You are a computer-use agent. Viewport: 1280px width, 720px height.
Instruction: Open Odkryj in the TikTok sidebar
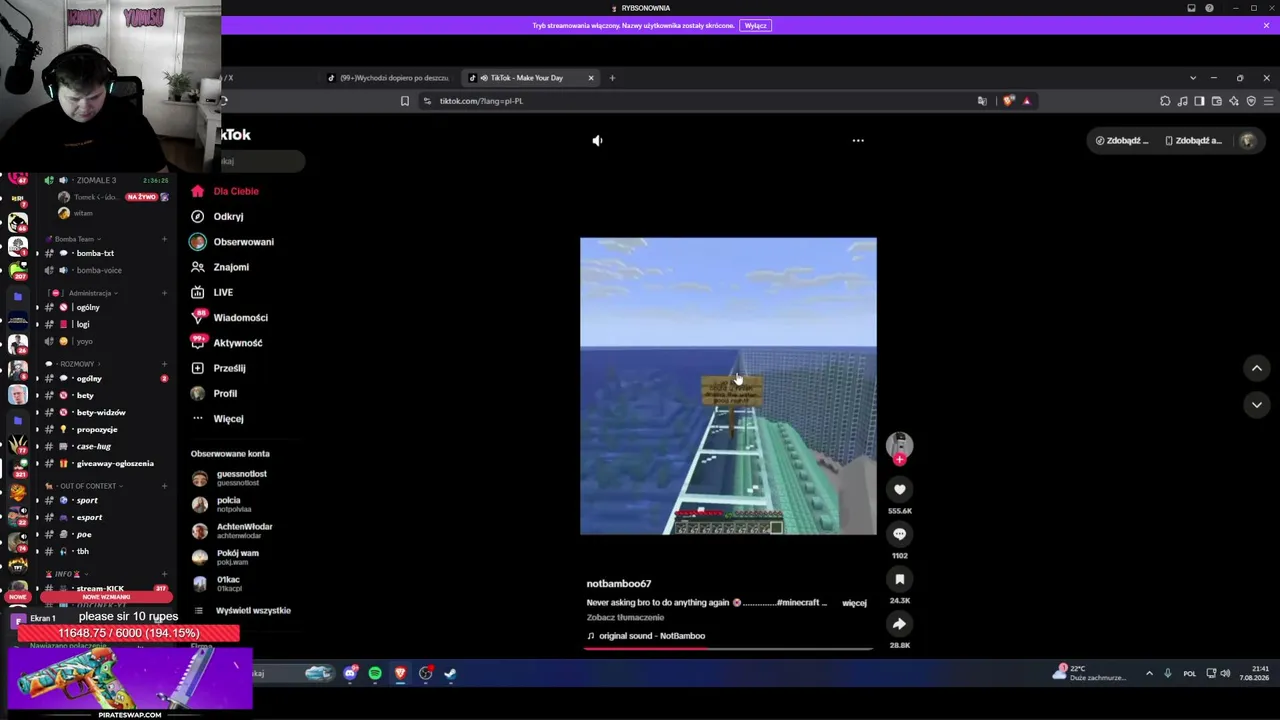[217, 216]
